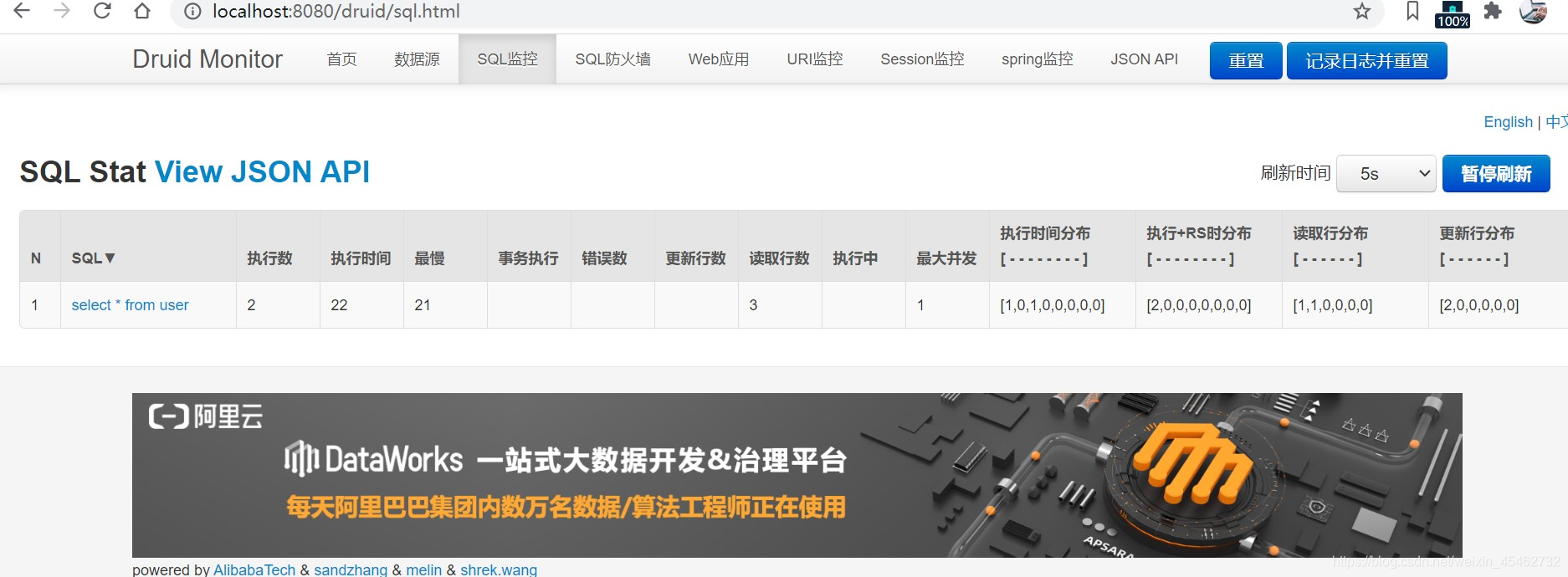Image resolution: width=1568 pixels, height=577 pixels.
Task: Switch to the 首页 tab
Action: pyautogui.click(x=341, y=59)
